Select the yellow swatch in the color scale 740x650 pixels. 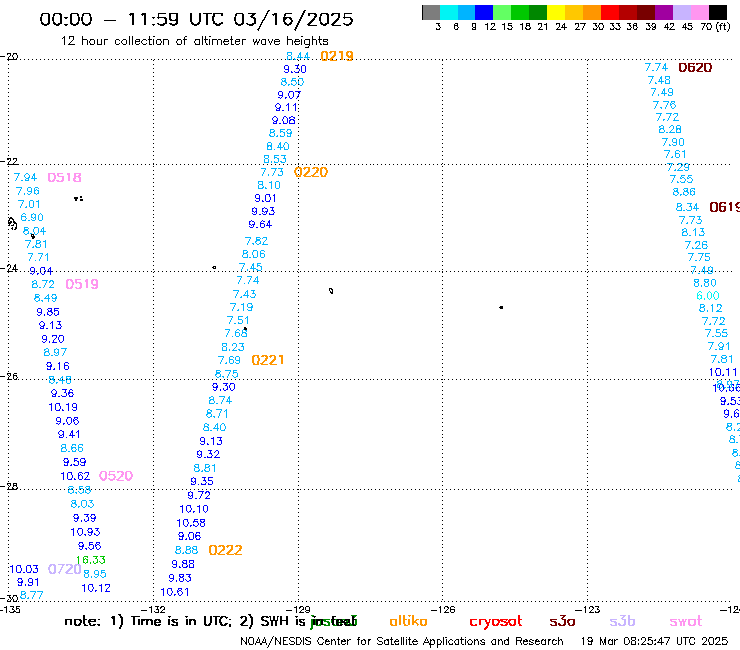coord(556,12)
